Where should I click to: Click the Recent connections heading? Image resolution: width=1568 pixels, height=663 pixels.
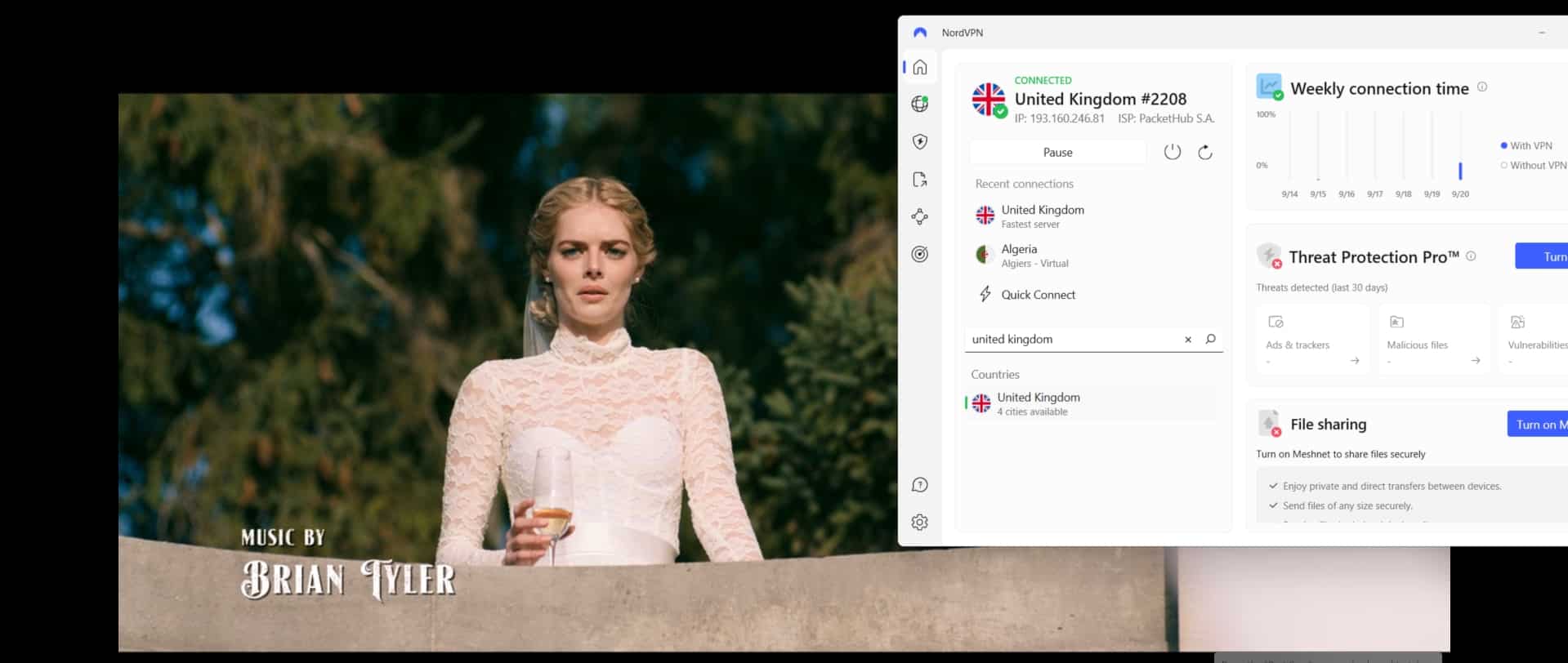pyautogui.click(x=1024, y=184)
